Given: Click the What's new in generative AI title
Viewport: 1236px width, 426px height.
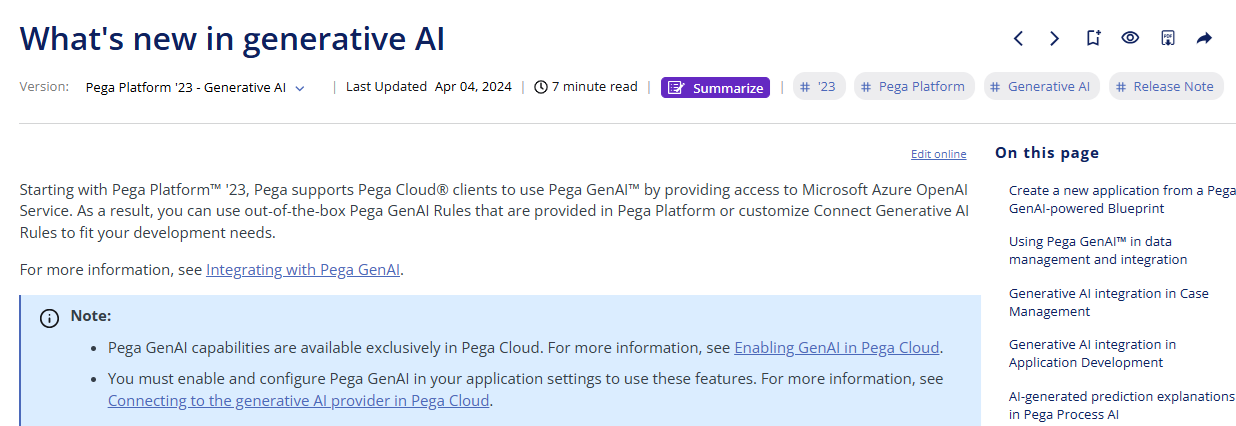Looking at the screenshot, I should click(232, 38).
